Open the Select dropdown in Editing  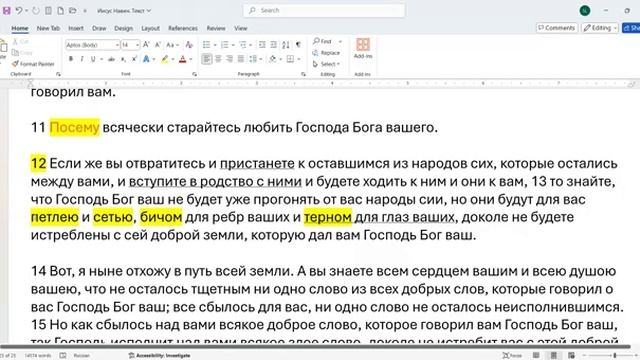coord(326,64)
